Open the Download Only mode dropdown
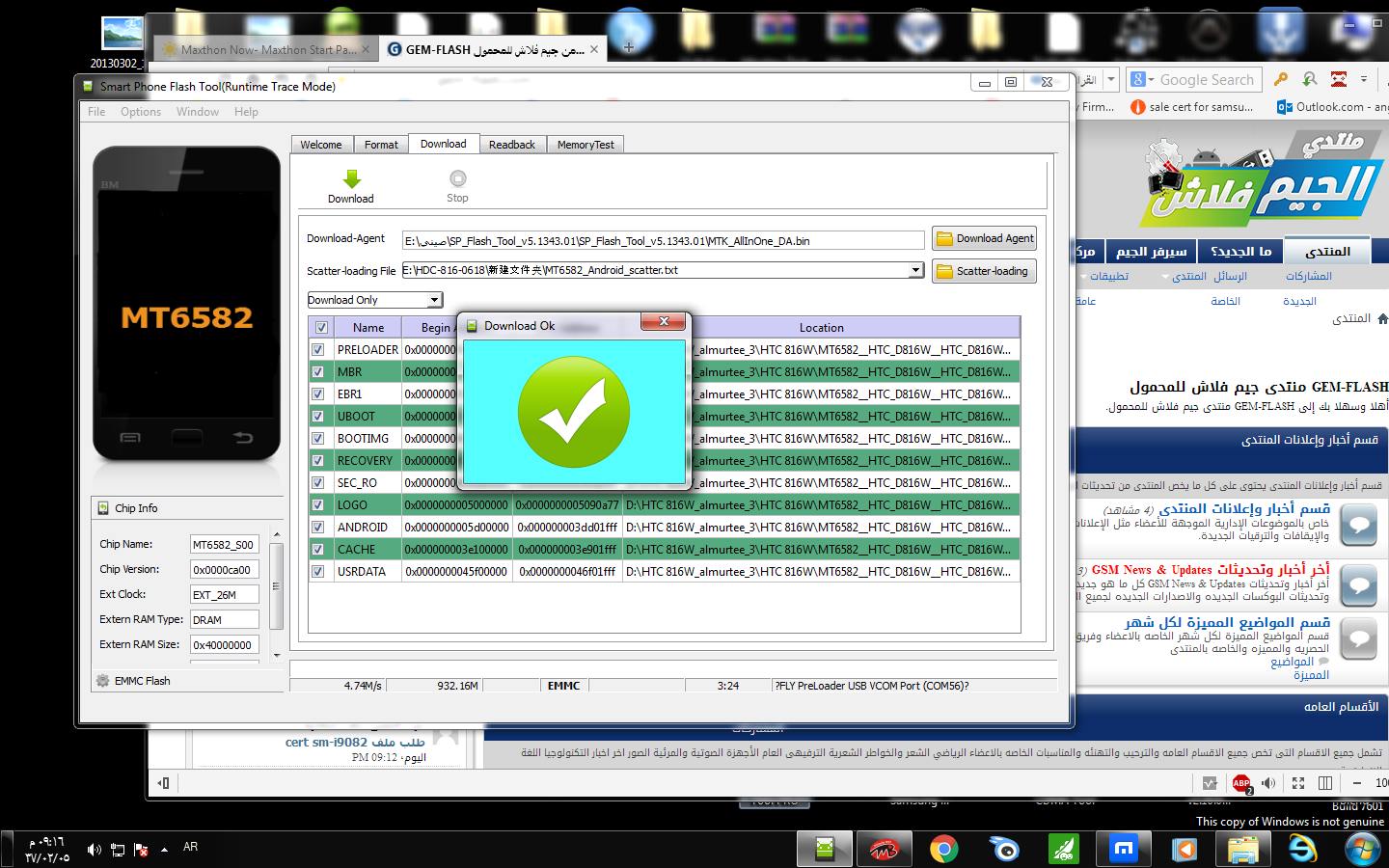This screenshot has height=868, width=1389. 434,300
